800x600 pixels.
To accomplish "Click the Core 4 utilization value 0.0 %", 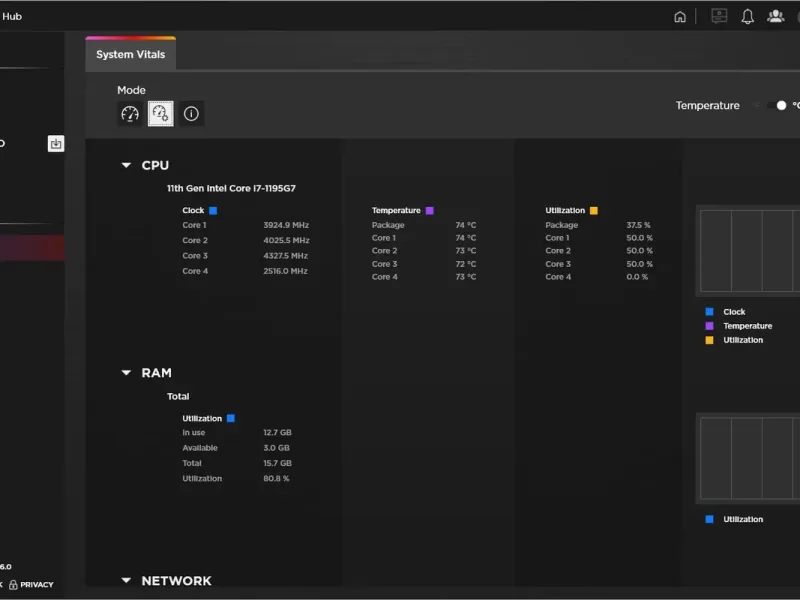I will click(x=637, y=277).
